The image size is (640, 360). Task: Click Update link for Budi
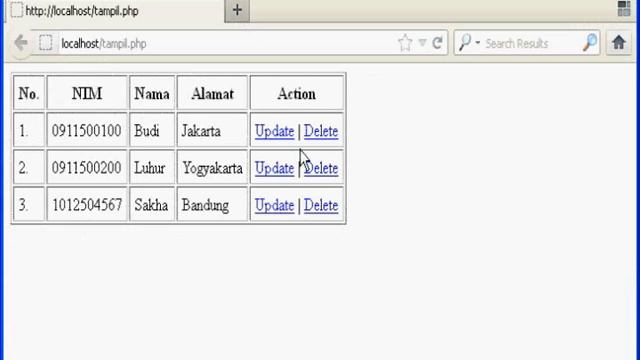point(274,131)
